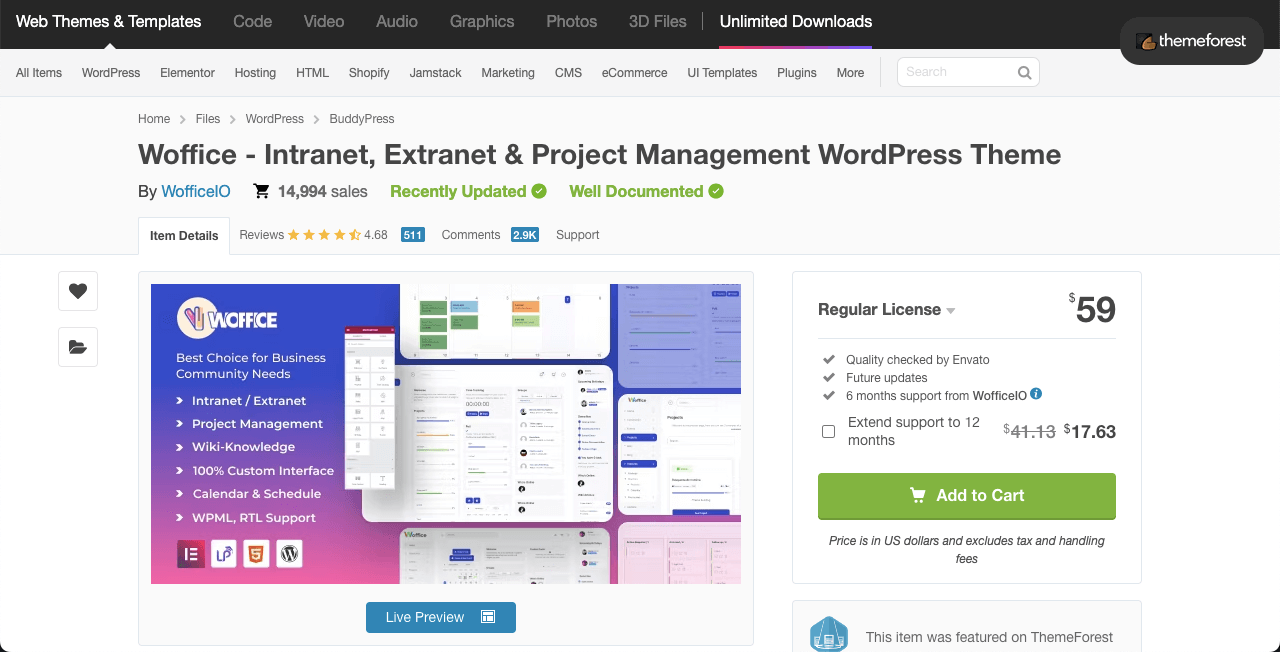1280x652 pixels.
Task: Click the featured item trophy icon
Action: 829,636
